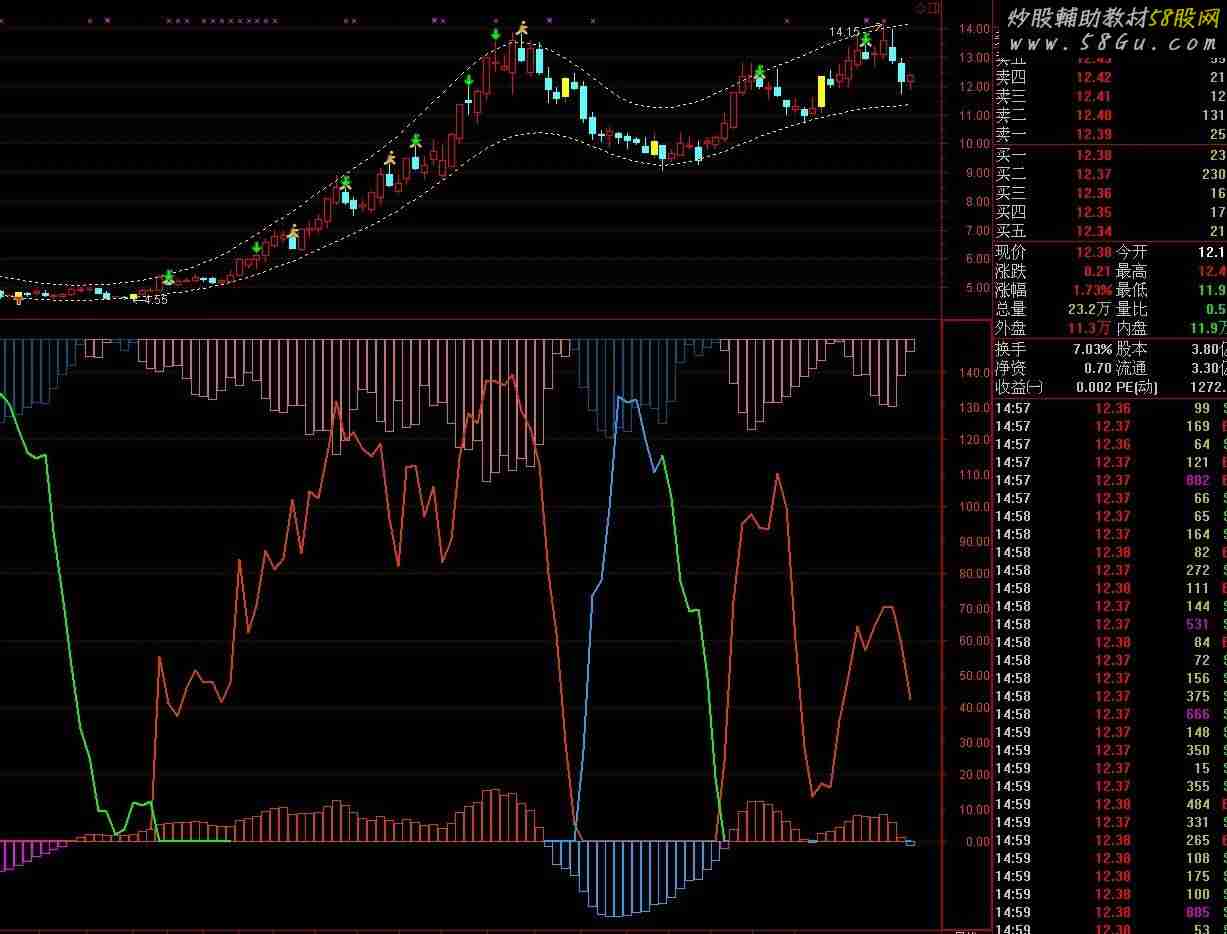Click the 外盘 value 11.3万
Screen dimensions: 1227x934
(1090, 328)
